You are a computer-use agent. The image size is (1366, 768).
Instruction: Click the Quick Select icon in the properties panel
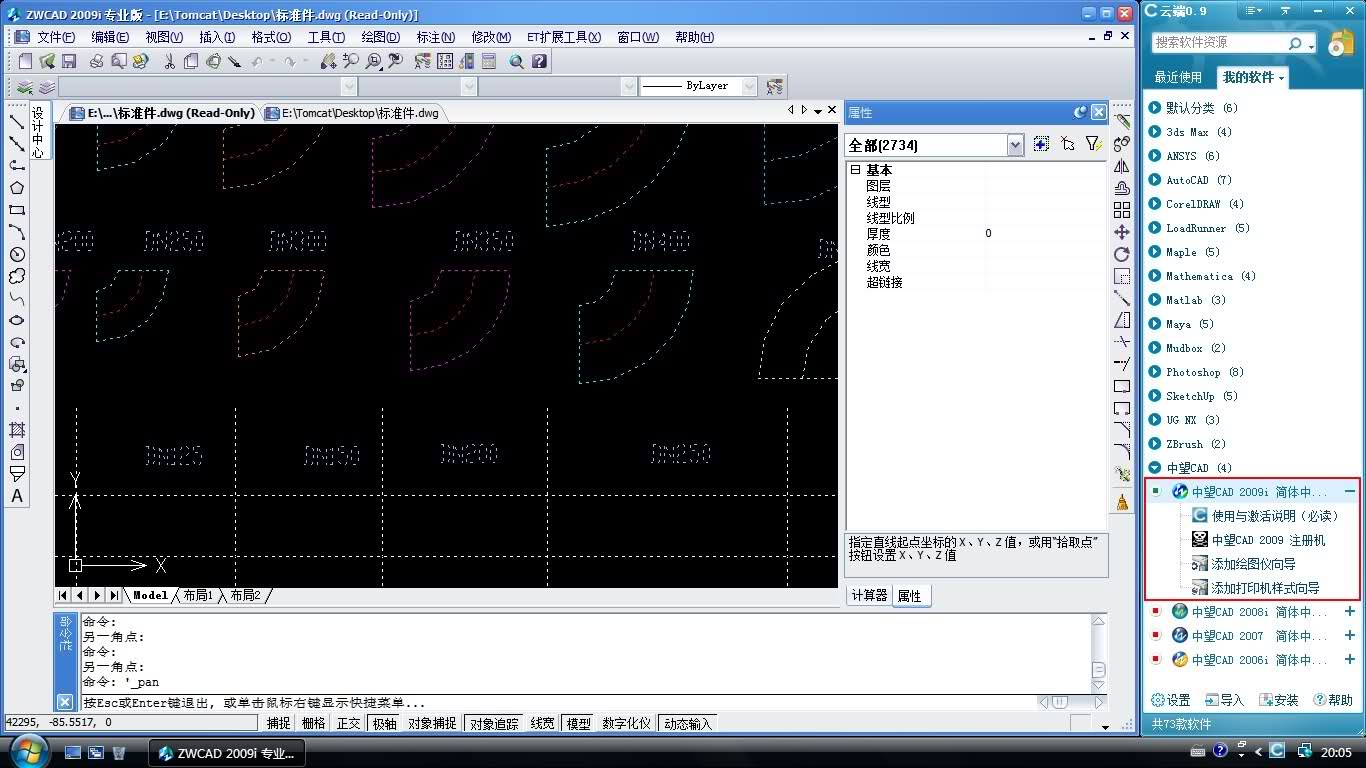pyautogui.click(x=1094, y=144)
